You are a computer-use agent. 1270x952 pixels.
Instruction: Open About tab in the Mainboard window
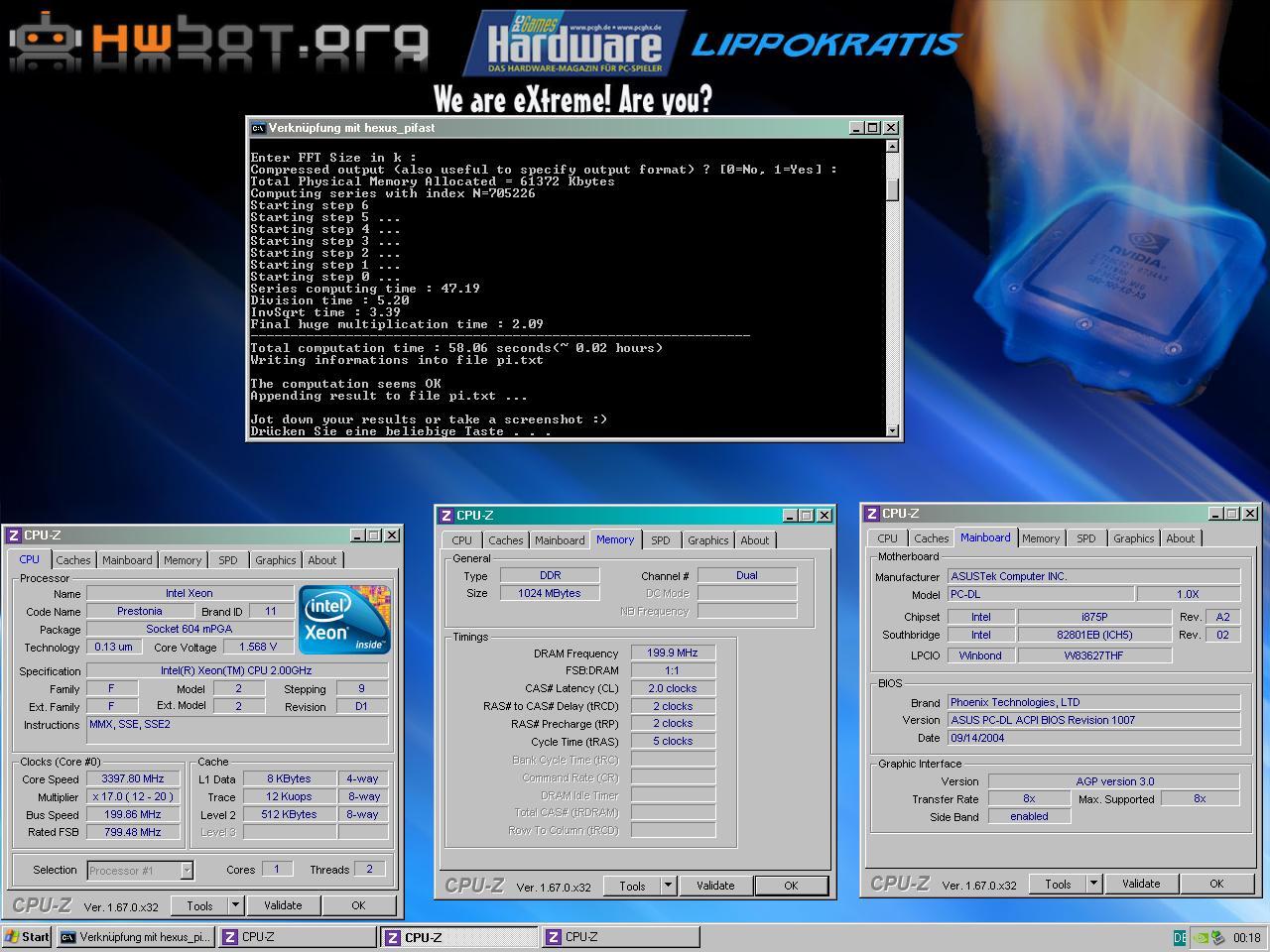[1180, 538]
